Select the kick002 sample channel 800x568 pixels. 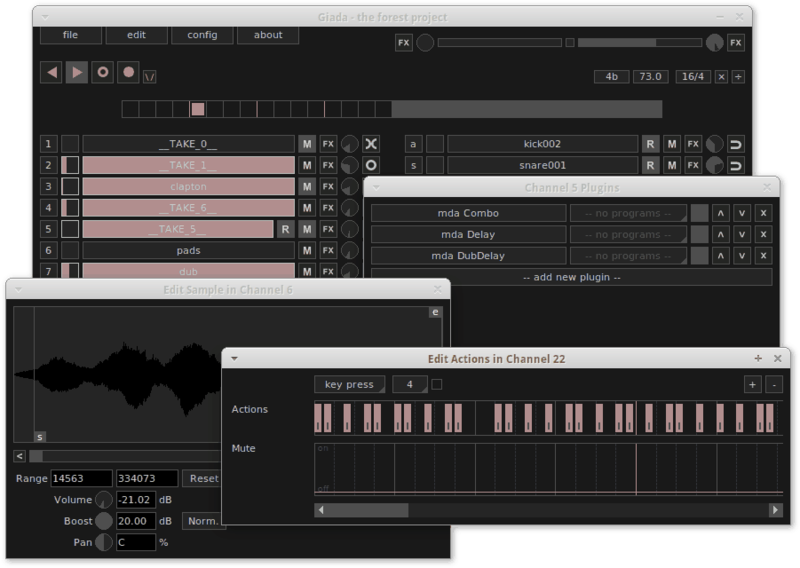coord(542,144)
